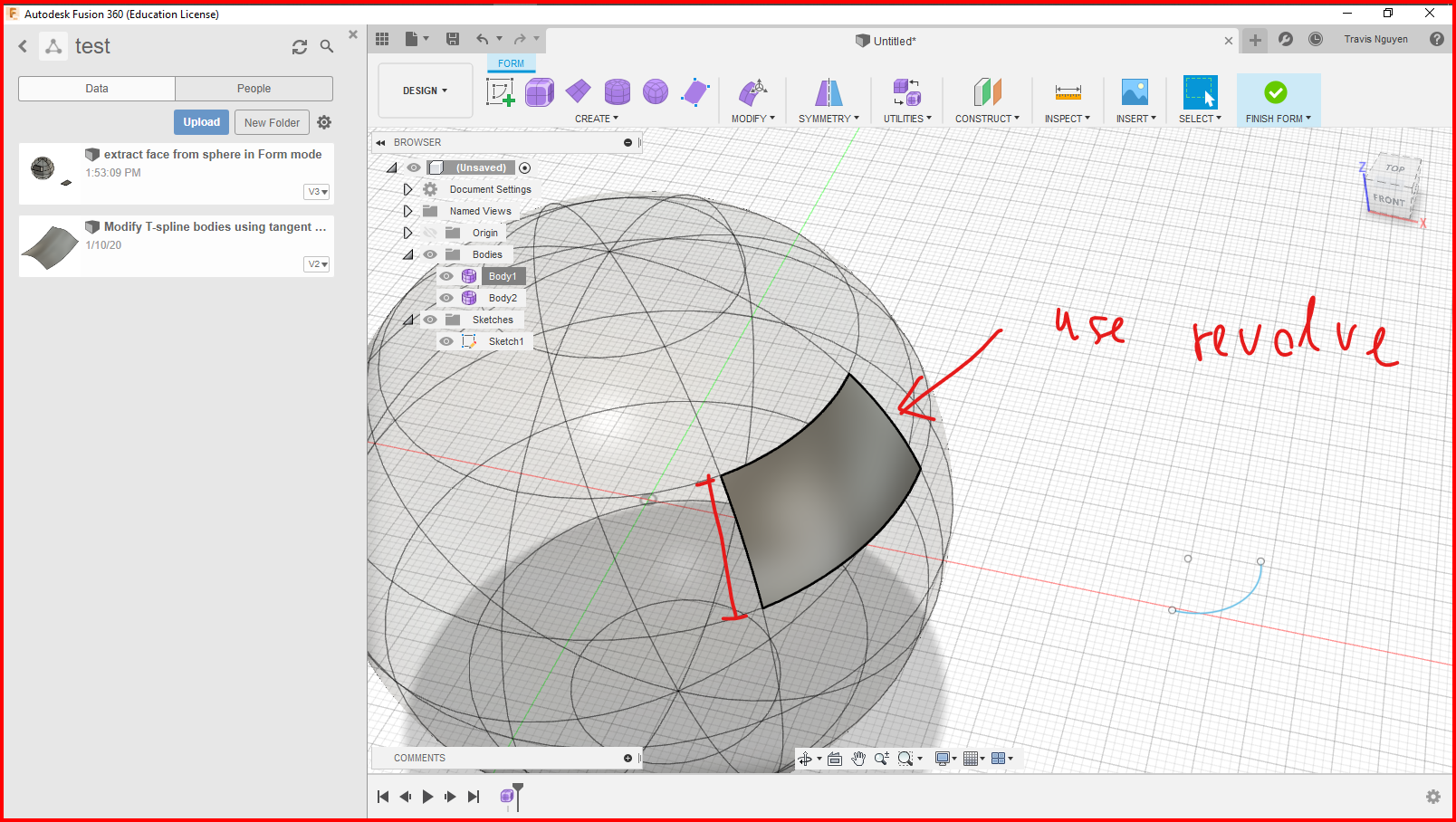This screenshot has width=1456, height=822.
Task: Open the Measure tool under Inspect
Action: pos(1067,91)
